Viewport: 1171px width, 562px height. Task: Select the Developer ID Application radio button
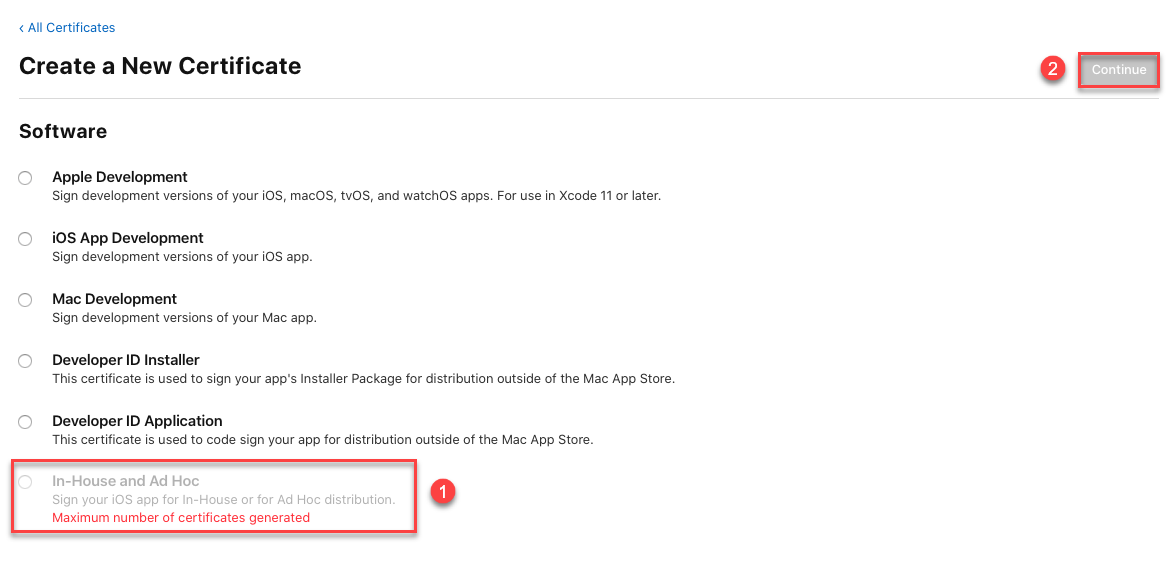pos(25,422)
